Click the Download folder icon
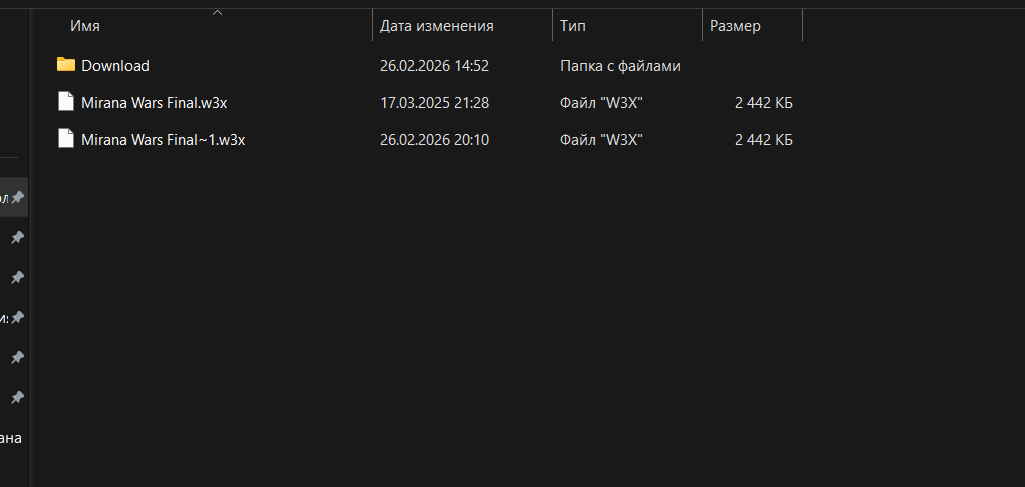Viewport: 1025px width, 487px height. 66,65
